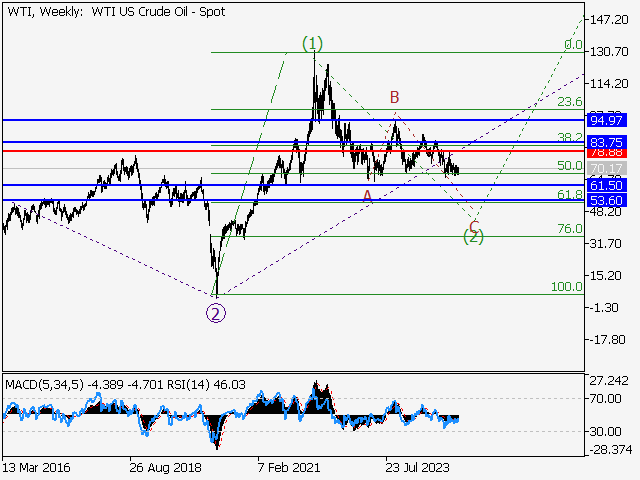The width and height of the screenshot is (640, 480).
Task: Click the WTI Weekly chart title
Action: point(115,11)
